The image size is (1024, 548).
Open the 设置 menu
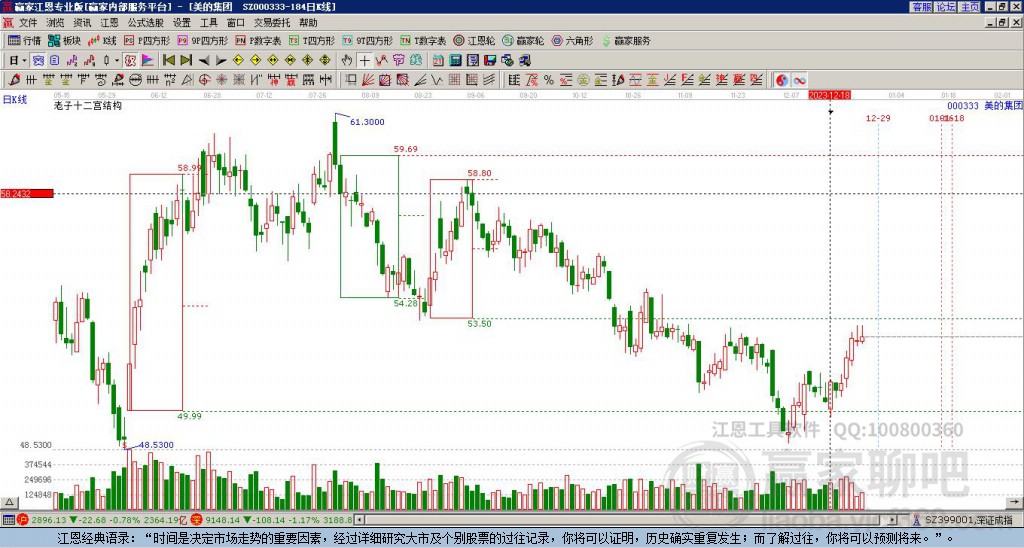pos(182,23)
